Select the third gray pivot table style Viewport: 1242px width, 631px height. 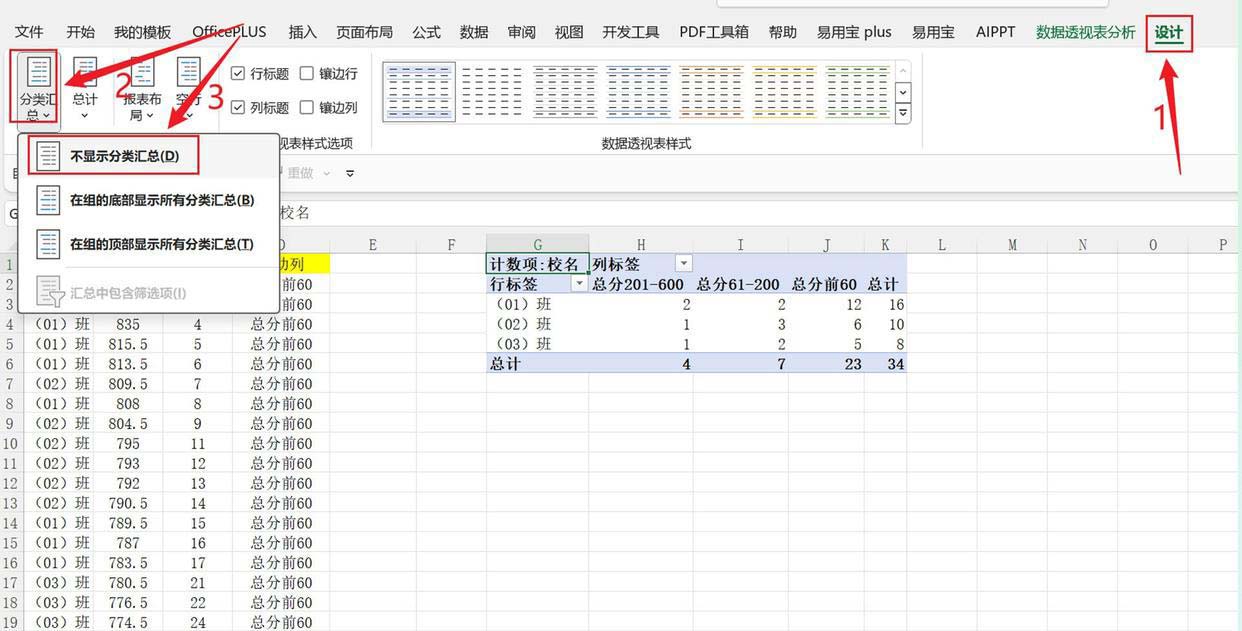click(565, 91)
